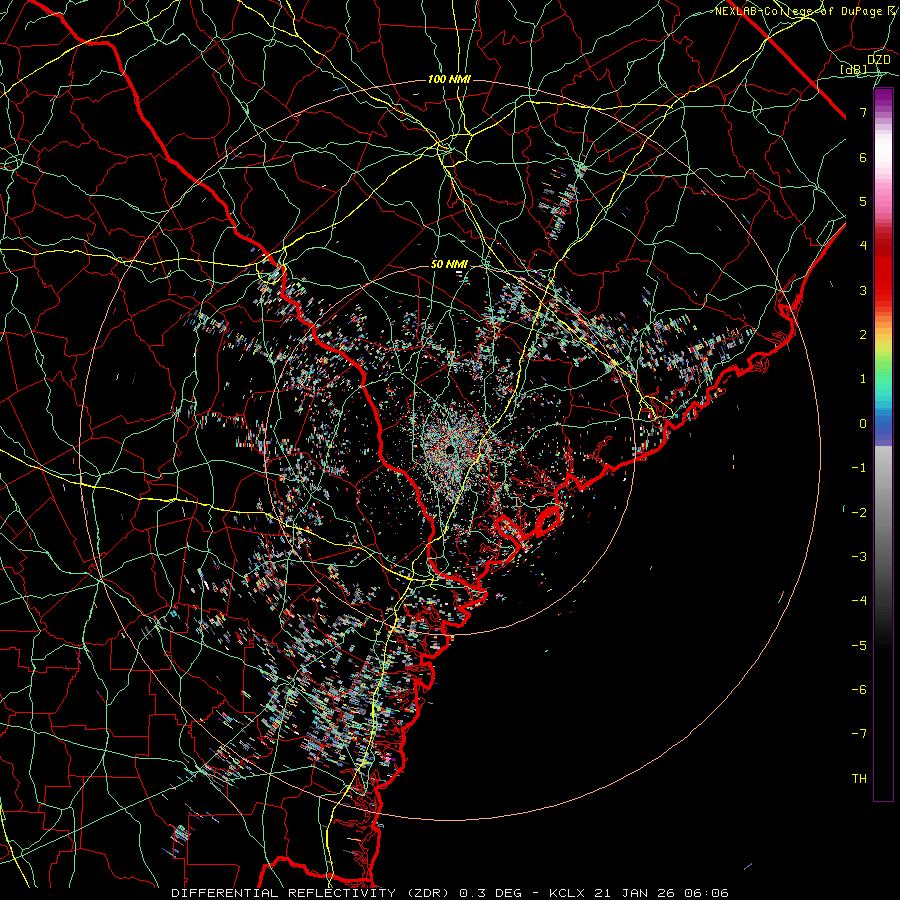The height and width of the screenshot is (900, 900).
Task: Click the ZDR color scale bar
Action: coord(883,444)
